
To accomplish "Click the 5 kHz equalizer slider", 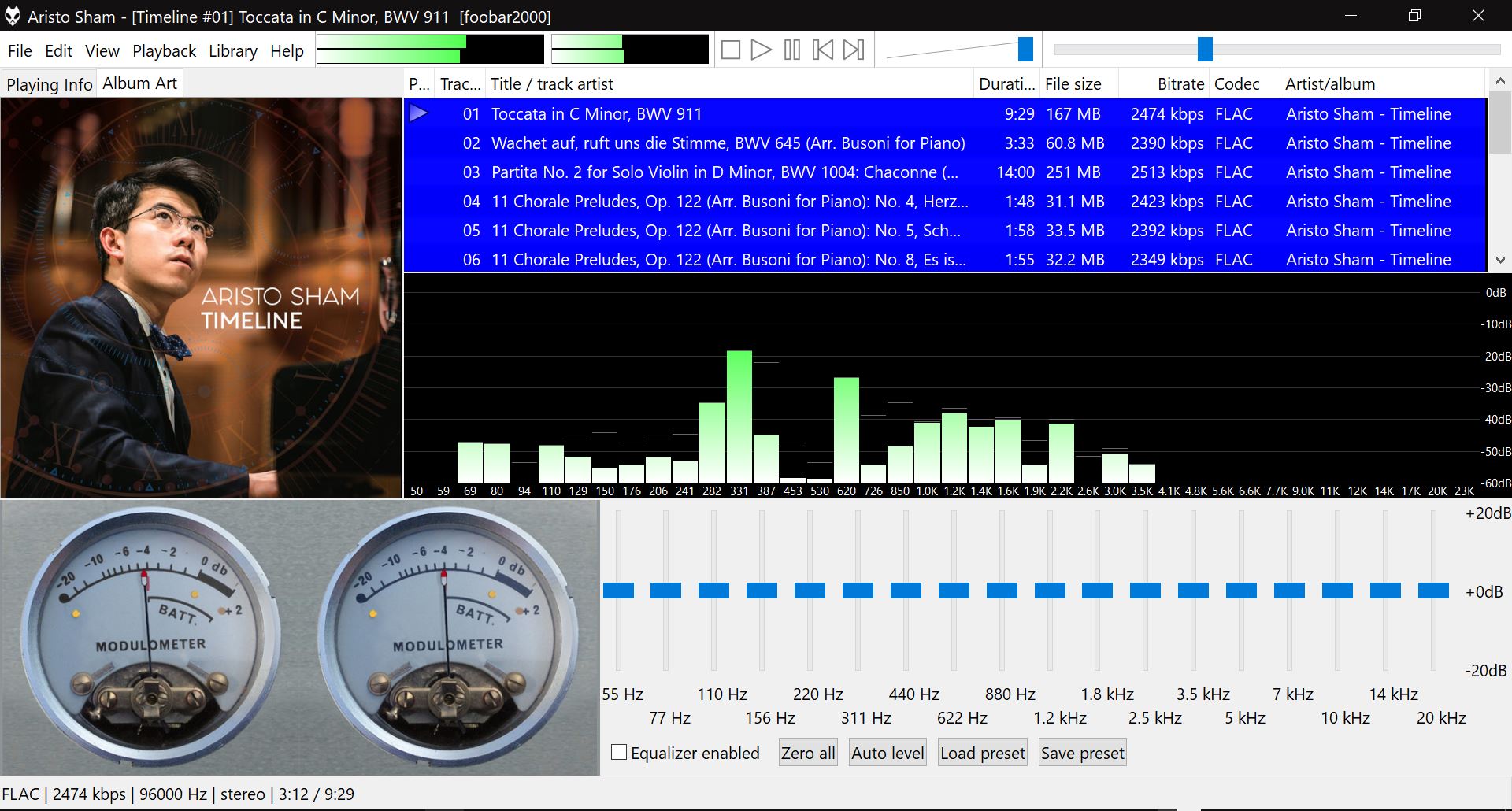I will (1242, 591).
